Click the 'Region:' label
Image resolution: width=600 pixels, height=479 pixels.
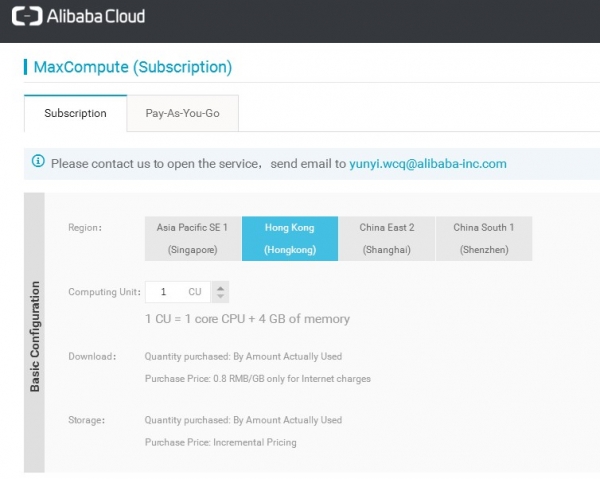point(85,228)
